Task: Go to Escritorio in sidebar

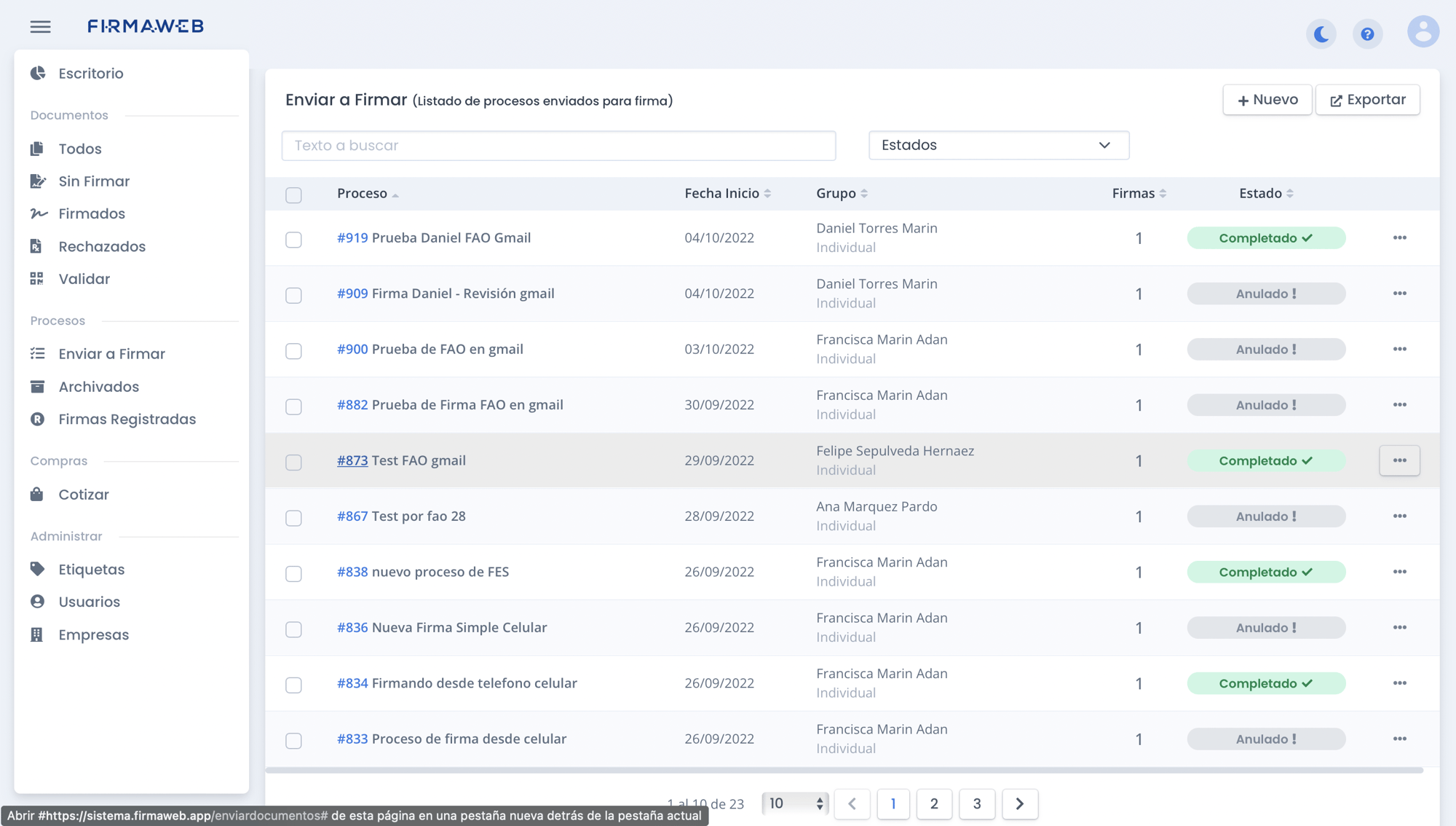Action: click(91, 74)
